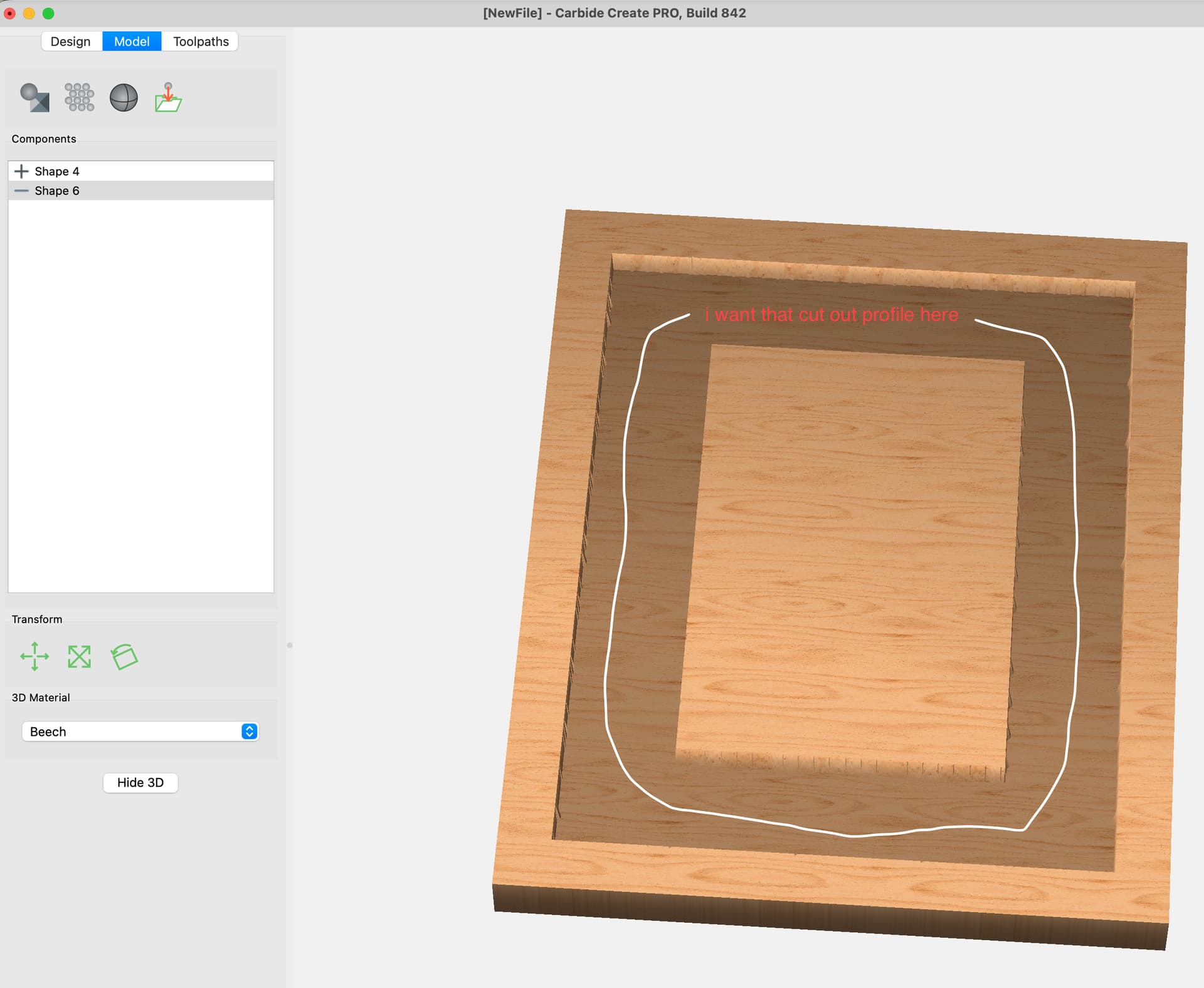Click the Beech dropdown stepper arrows
This screenshot has height=988, width=1204.
click(250, 732)
